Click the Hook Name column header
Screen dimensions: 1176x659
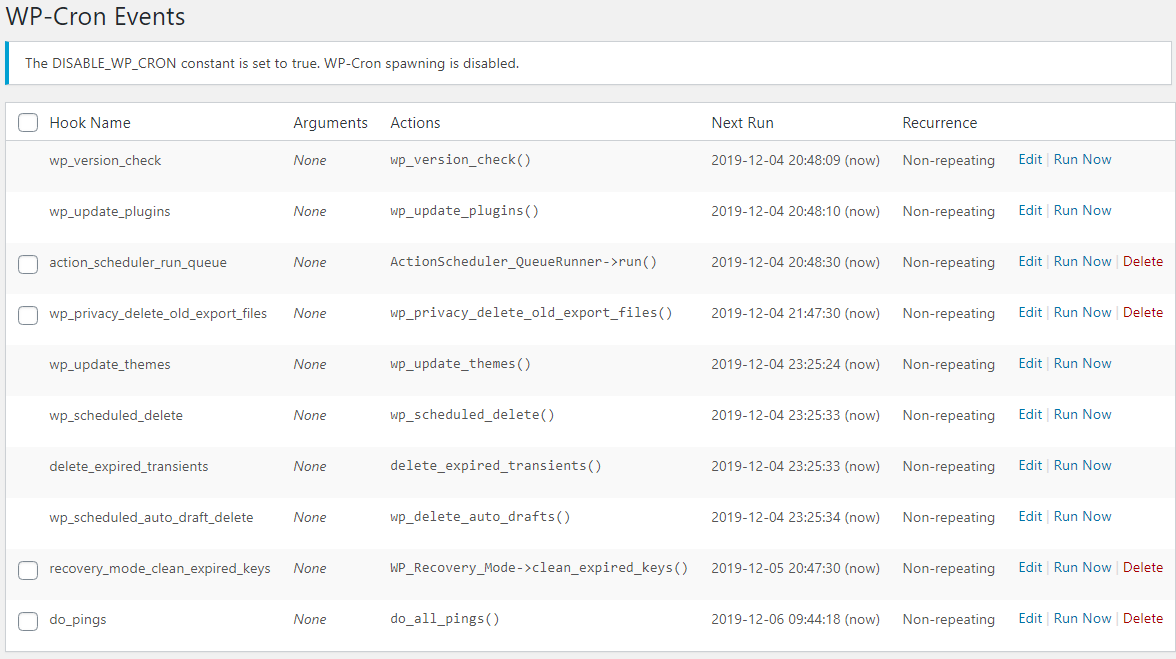click(x=90, y=123)
